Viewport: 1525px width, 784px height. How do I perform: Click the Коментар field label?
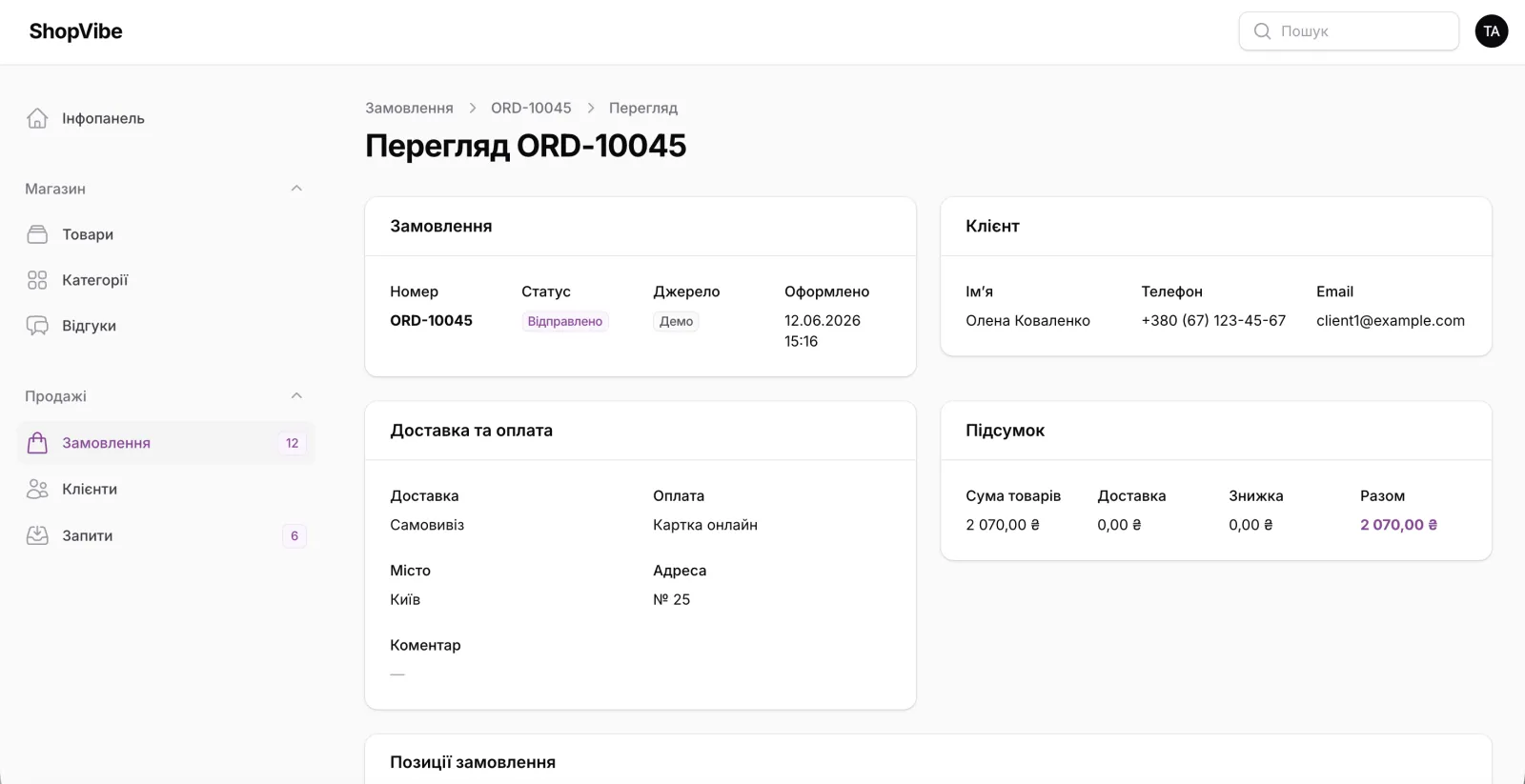tap(425, 645)
